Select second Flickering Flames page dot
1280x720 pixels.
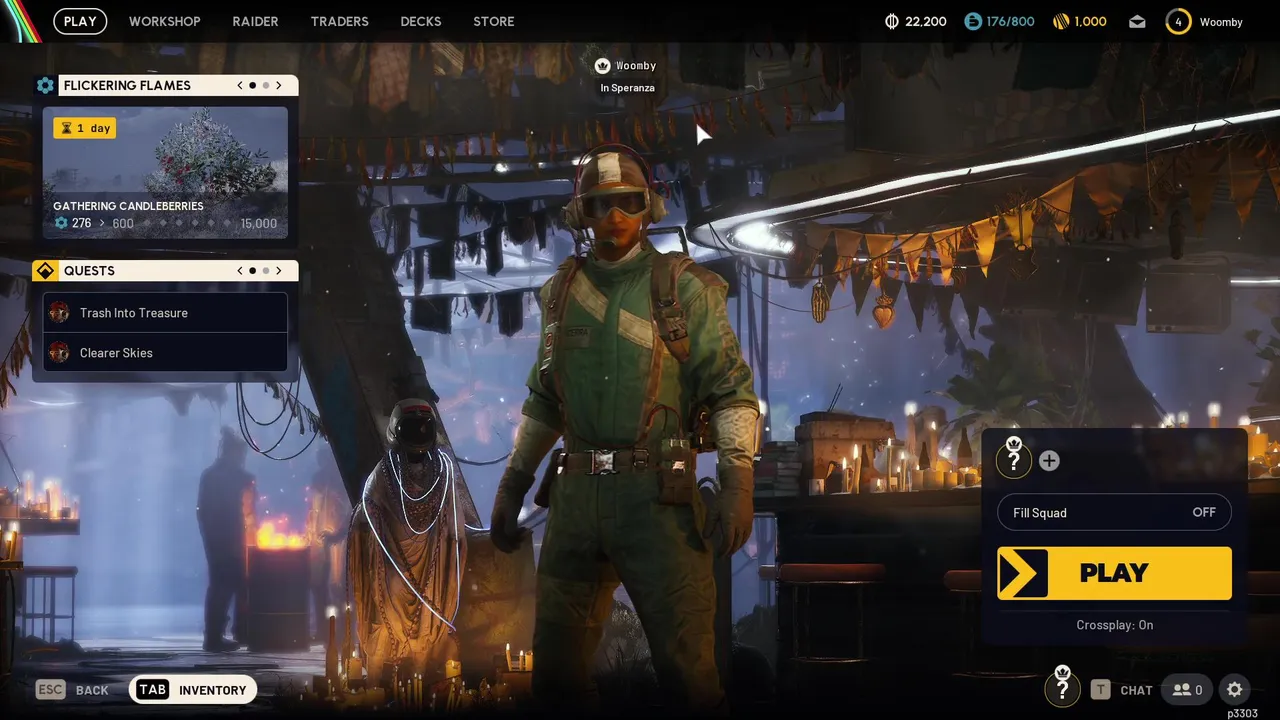click(265, 85)
